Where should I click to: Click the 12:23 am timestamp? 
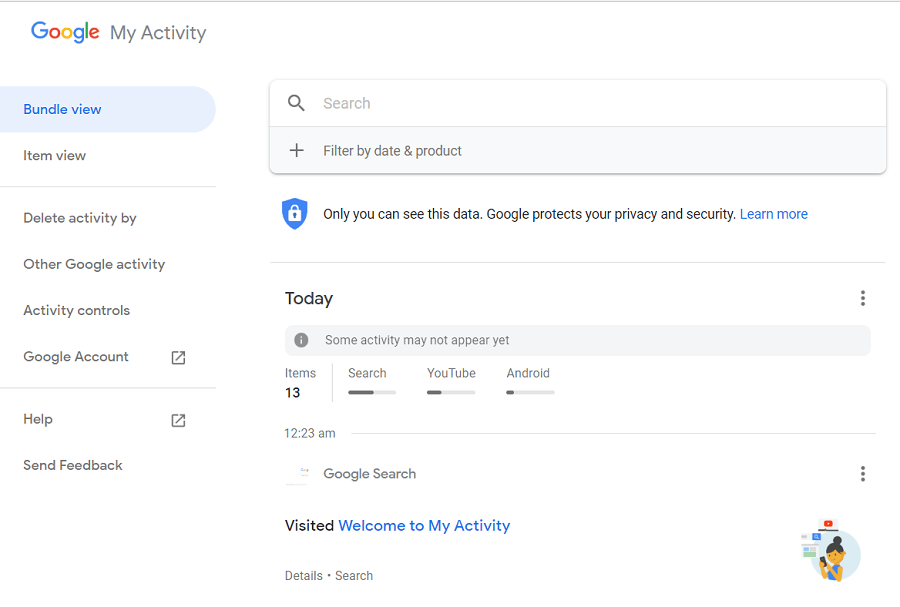tap(310, 433)
